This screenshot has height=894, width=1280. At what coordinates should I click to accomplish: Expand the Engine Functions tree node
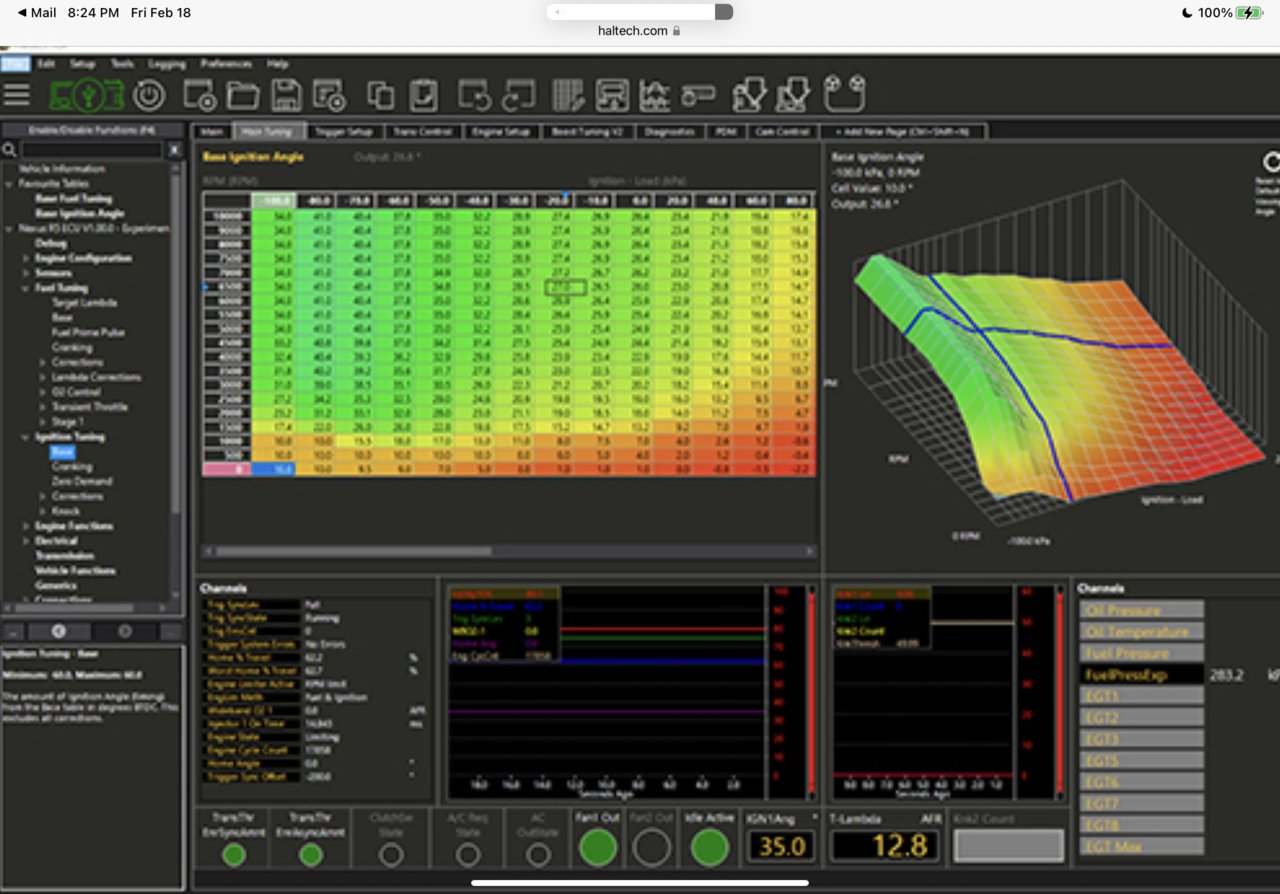pyautogui.click(x=26, y=526)
